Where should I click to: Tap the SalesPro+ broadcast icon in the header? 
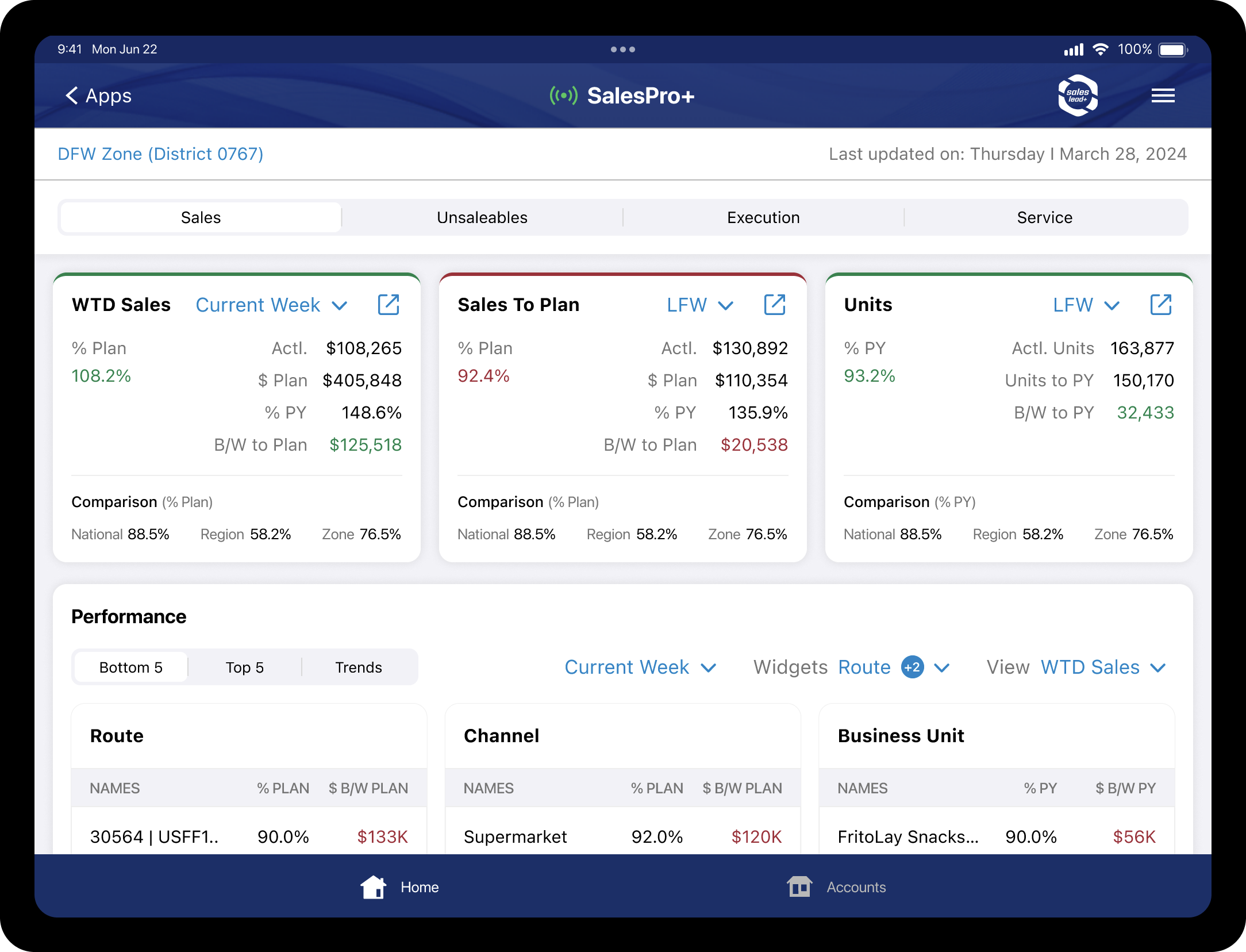pyautogui.click(x=563, y=95)
